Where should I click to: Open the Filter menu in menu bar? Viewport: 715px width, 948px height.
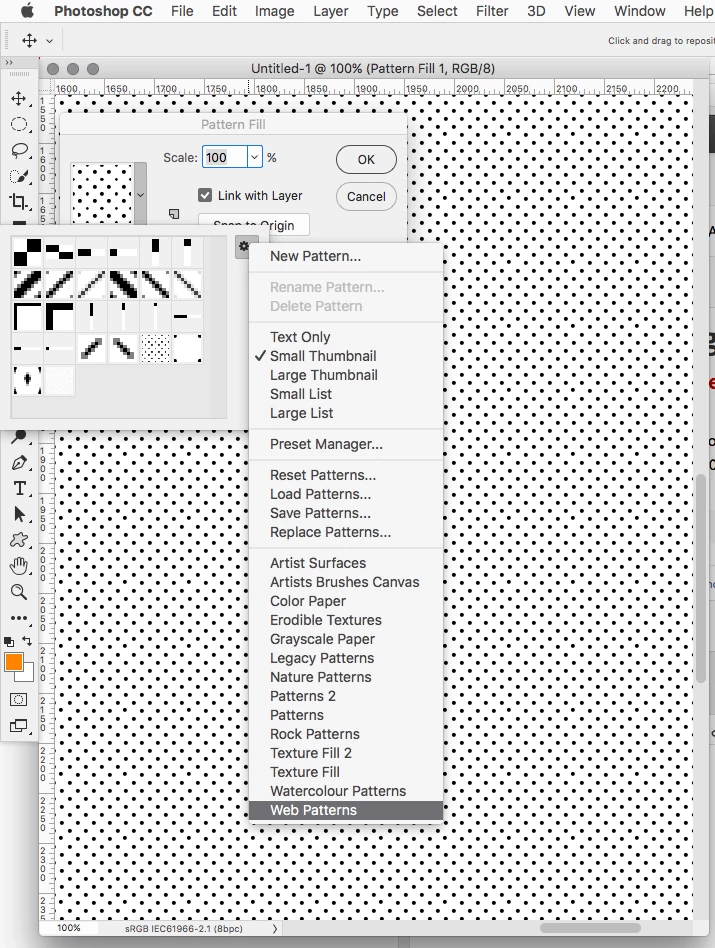tap(492, 11)
